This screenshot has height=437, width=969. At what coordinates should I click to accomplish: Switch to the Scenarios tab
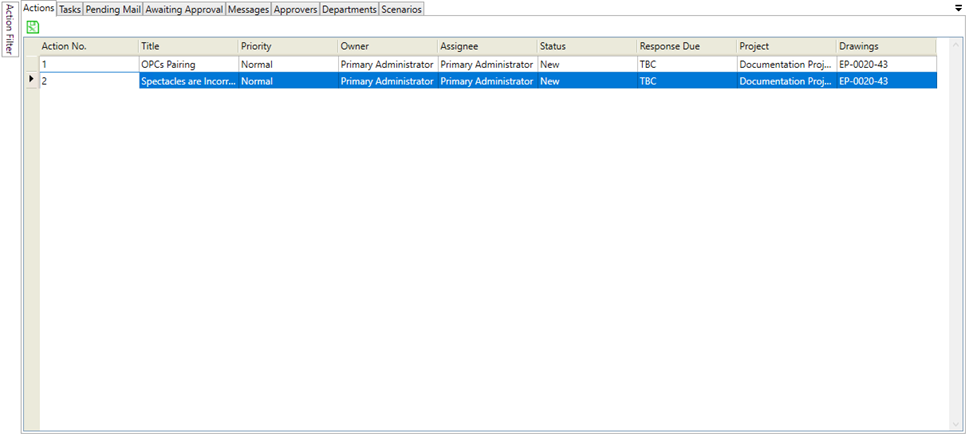402,9
